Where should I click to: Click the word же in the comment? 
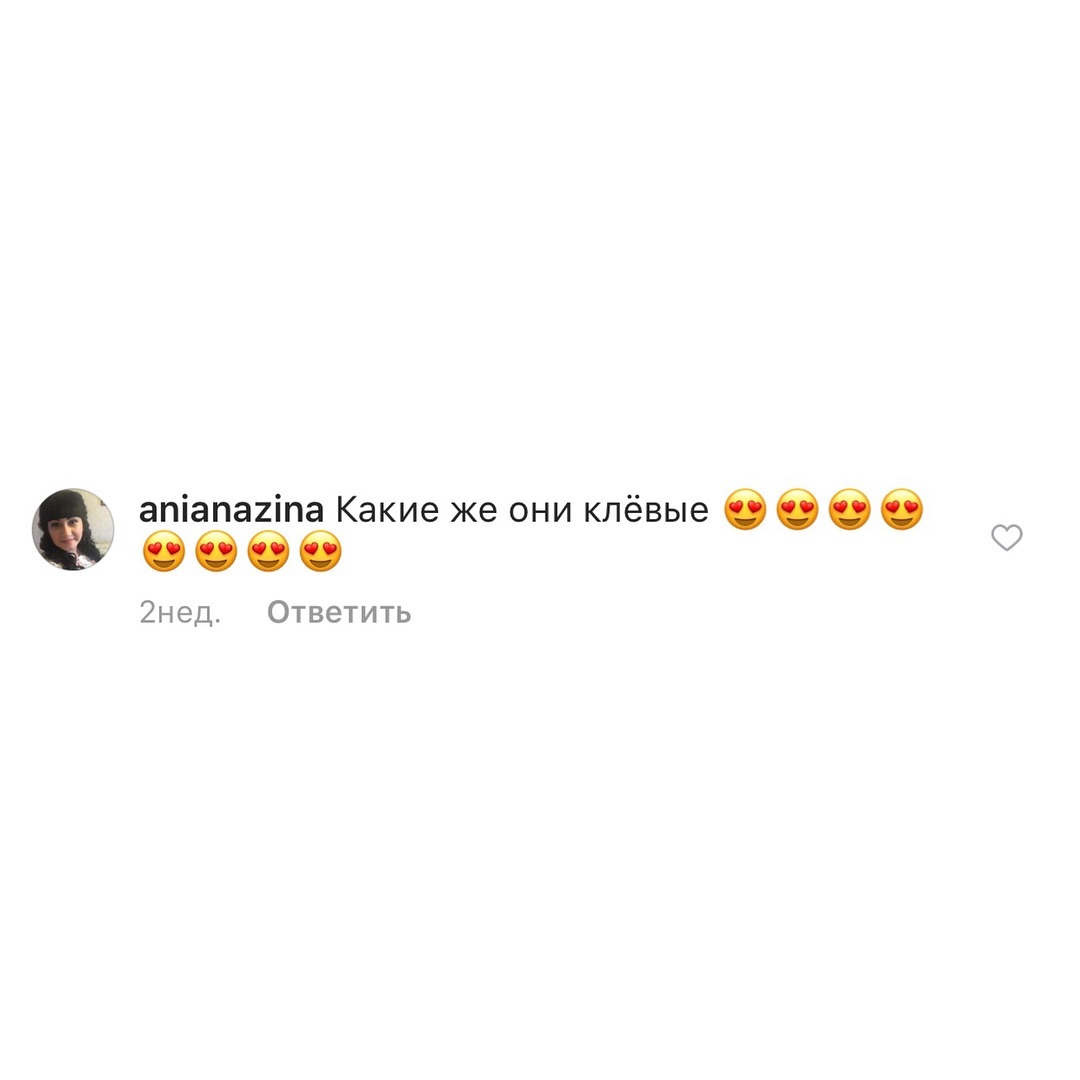pos(473,512)
